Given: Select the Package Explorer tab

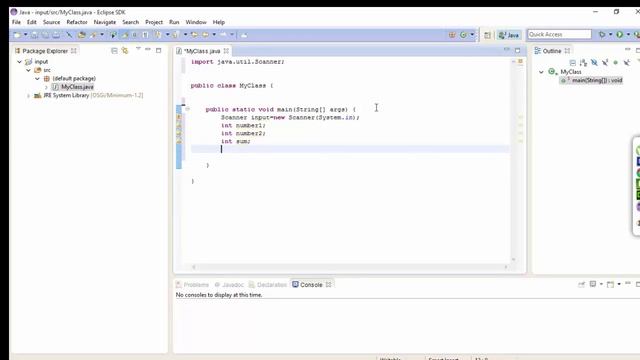Looking at the screenshot, I should click(x=45, y=51).
